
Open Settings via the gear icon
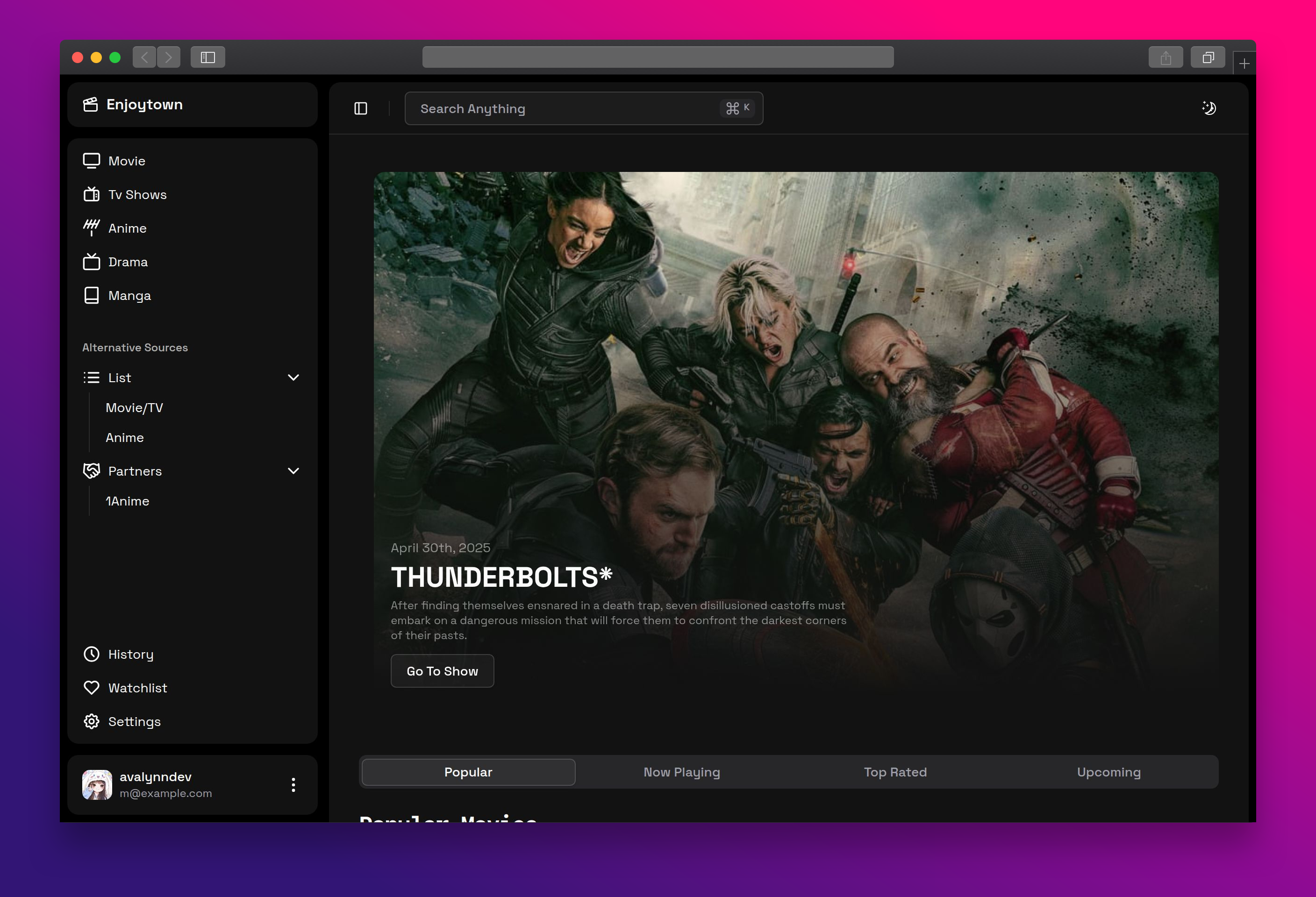[x=91, y=721]
